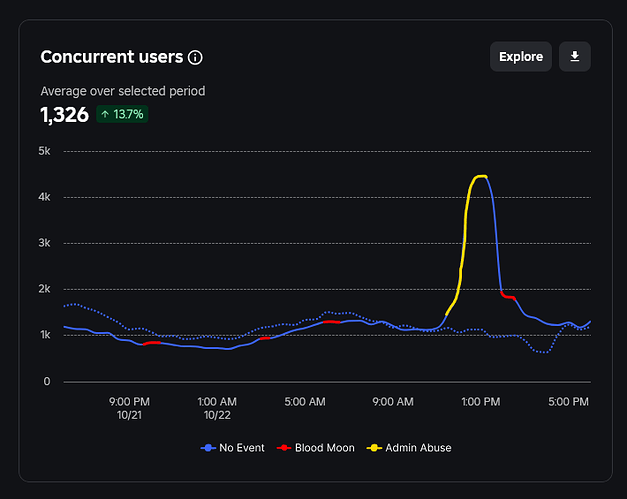The height and width of the screenshot is (499, 627).
Task: Click the 1:00 PM axis label
Action: [481, 402]
